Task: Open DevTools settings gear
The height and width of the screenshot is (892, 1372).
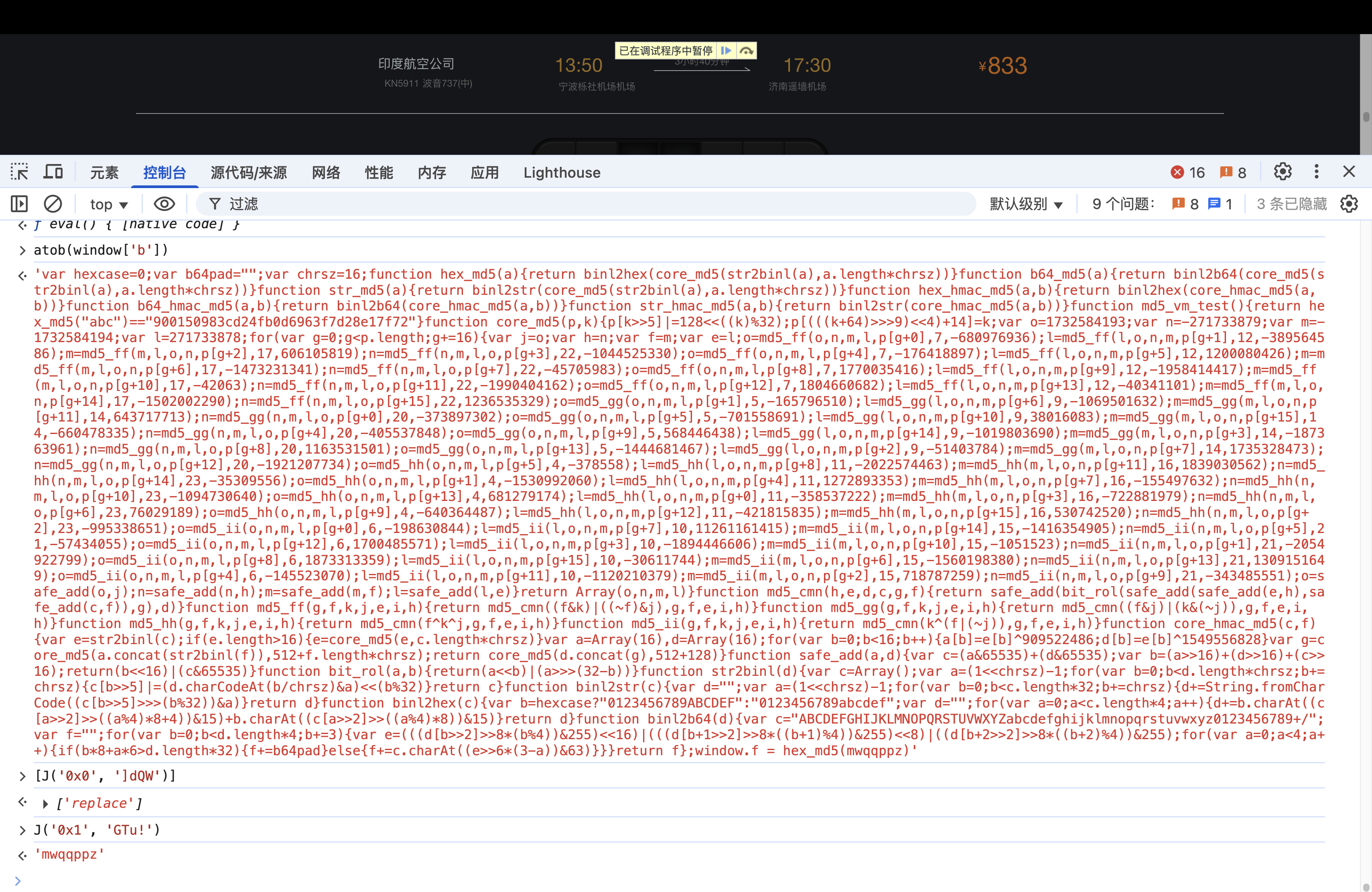Action: pos(1282,172)
